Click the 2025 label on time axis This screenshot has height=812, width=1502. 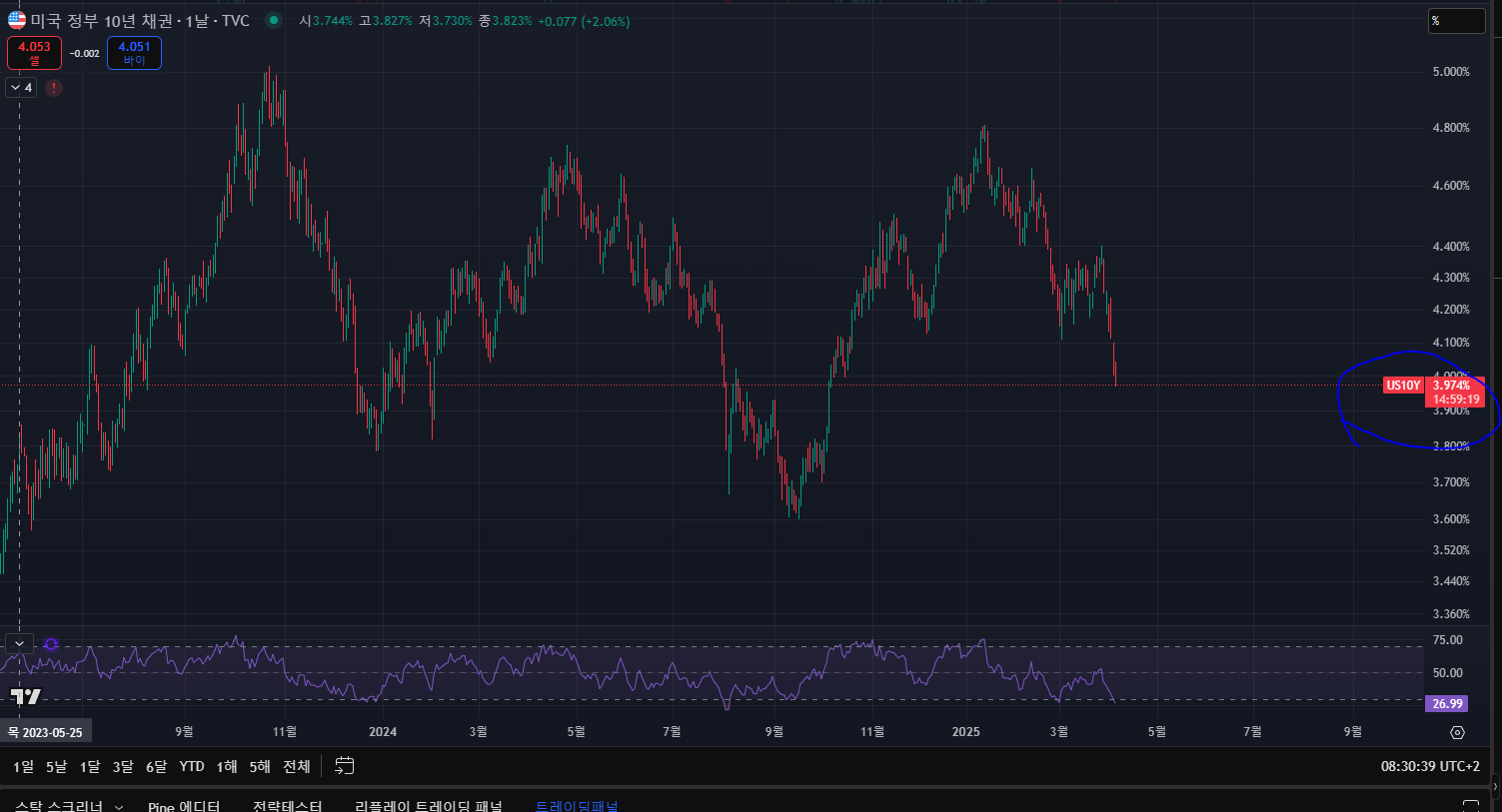[966, 732]
